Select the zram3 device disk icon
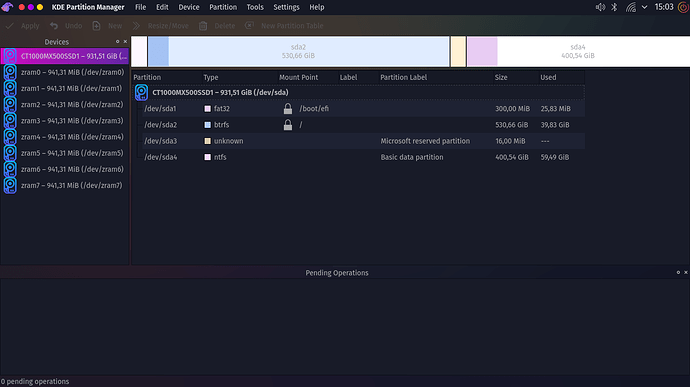Image resolution: width=690 pixels, height=387 pixels. (10, 121)
